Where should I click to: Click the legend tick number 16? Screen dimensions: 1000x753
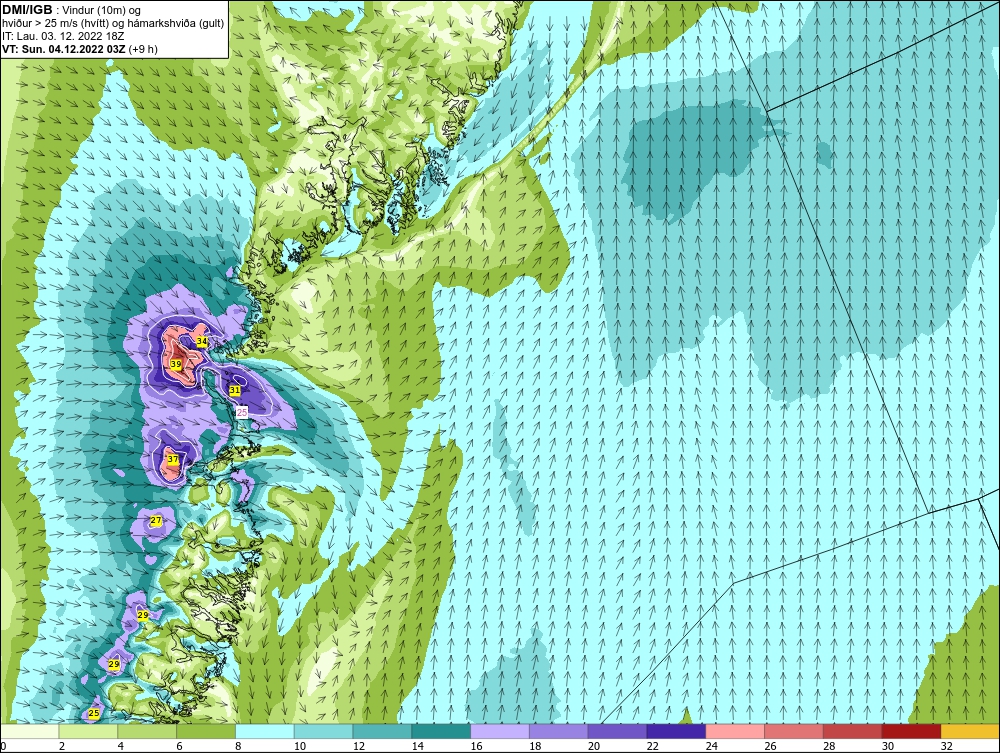pyautogui.click(x=476, y=746)
